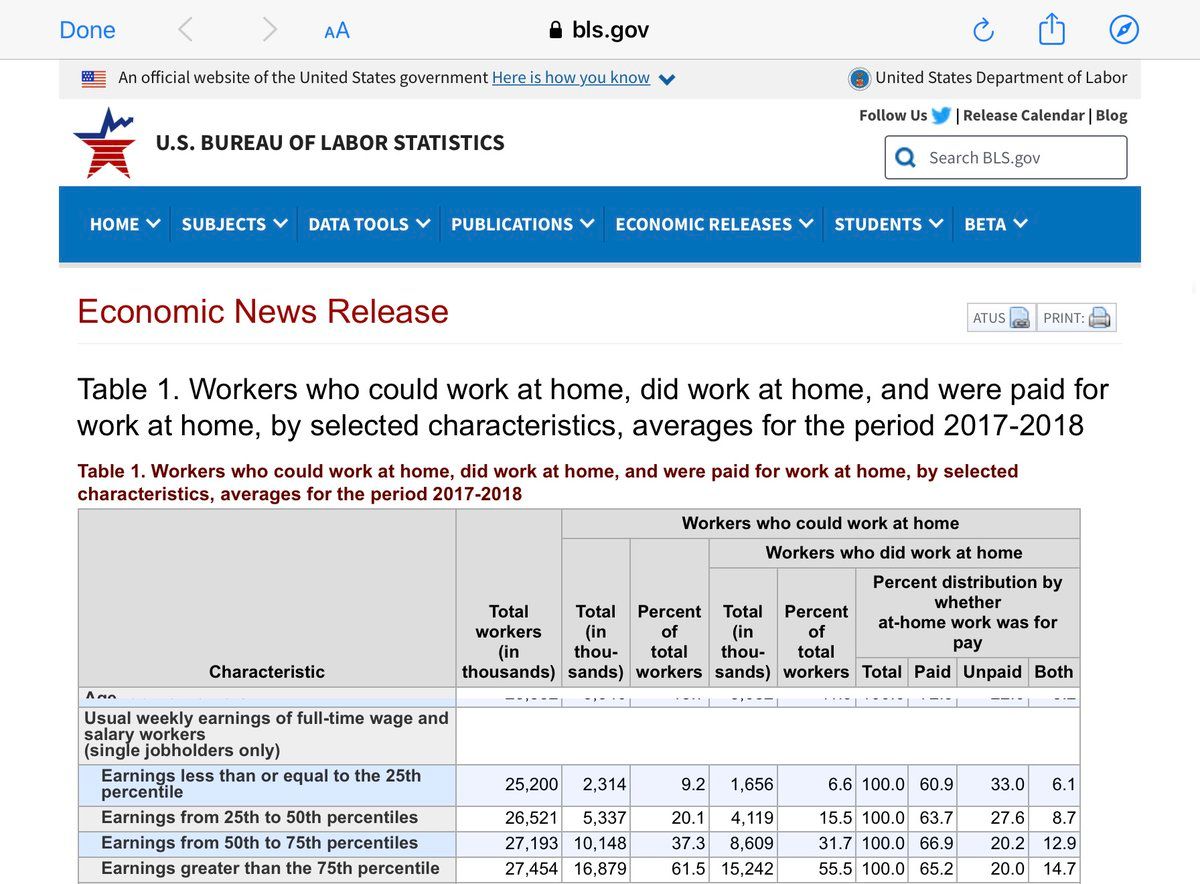This screenshot has width=1200, height=884.
Task: Open the ECONOMIC RELEASES menu
Action: (x=714, y=224)
